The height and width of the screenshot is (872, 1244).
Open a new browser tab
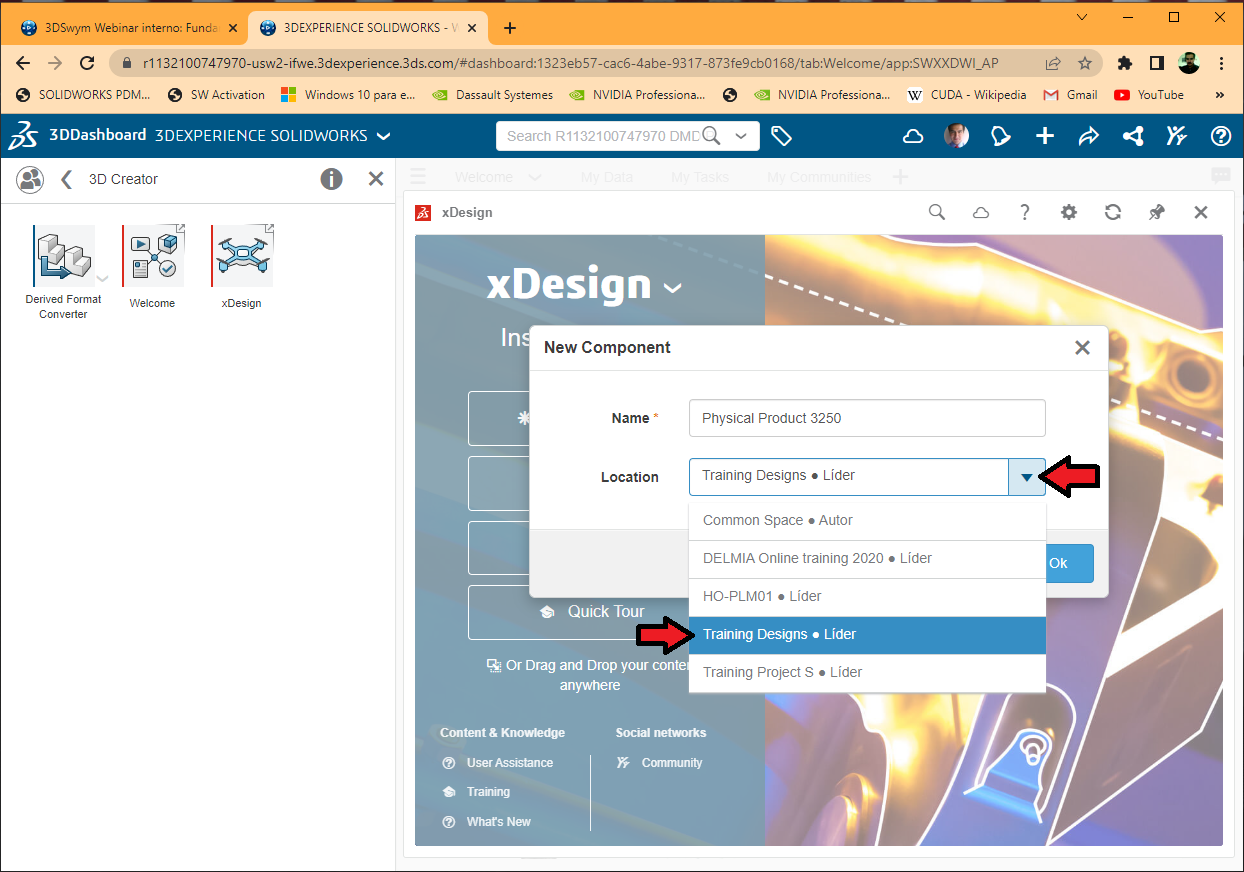(x=510, y=28)
